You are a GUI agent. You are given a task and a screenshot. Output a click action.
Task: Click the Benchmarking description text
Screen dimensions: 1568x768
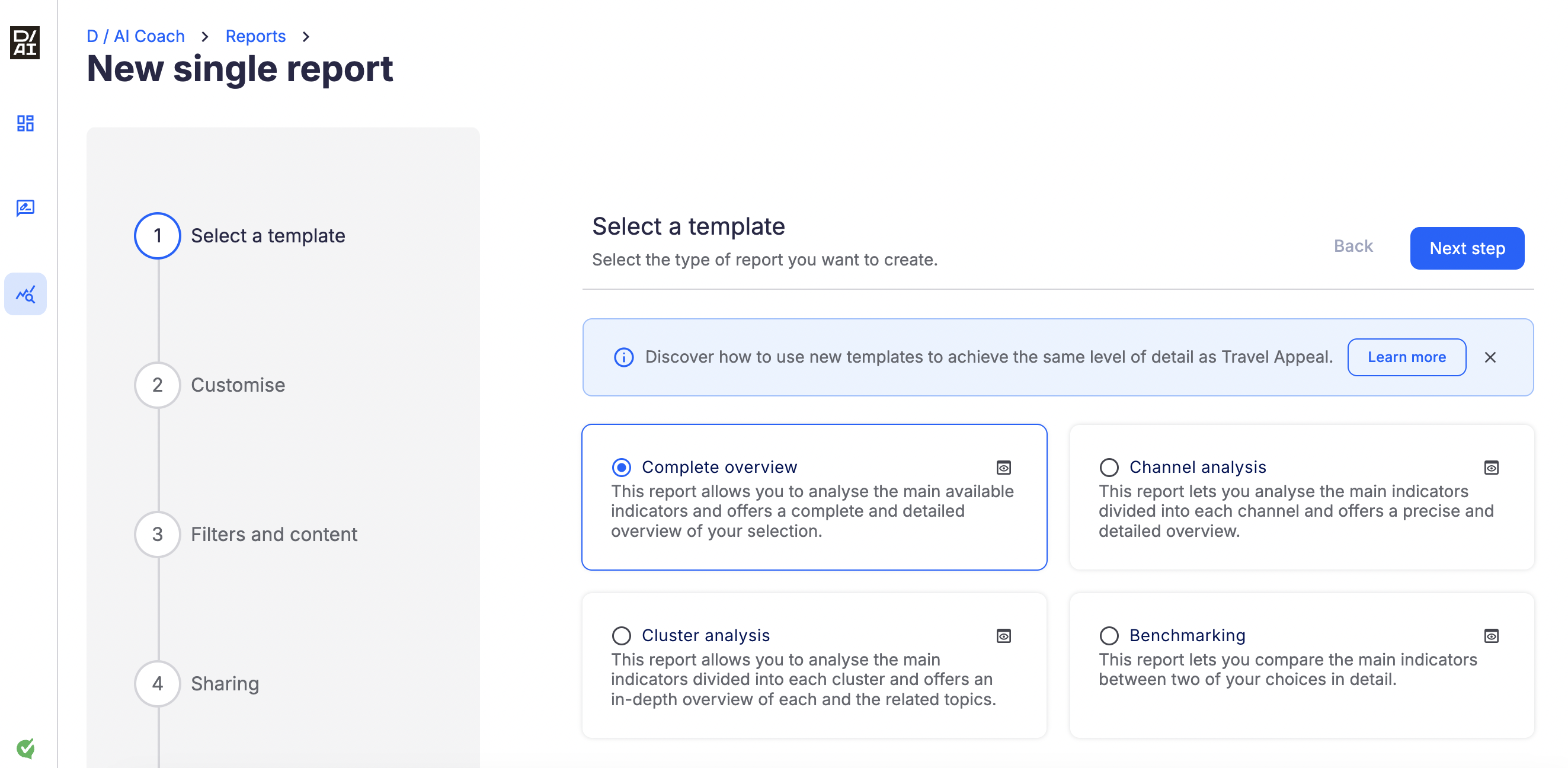pos(1288,670)
